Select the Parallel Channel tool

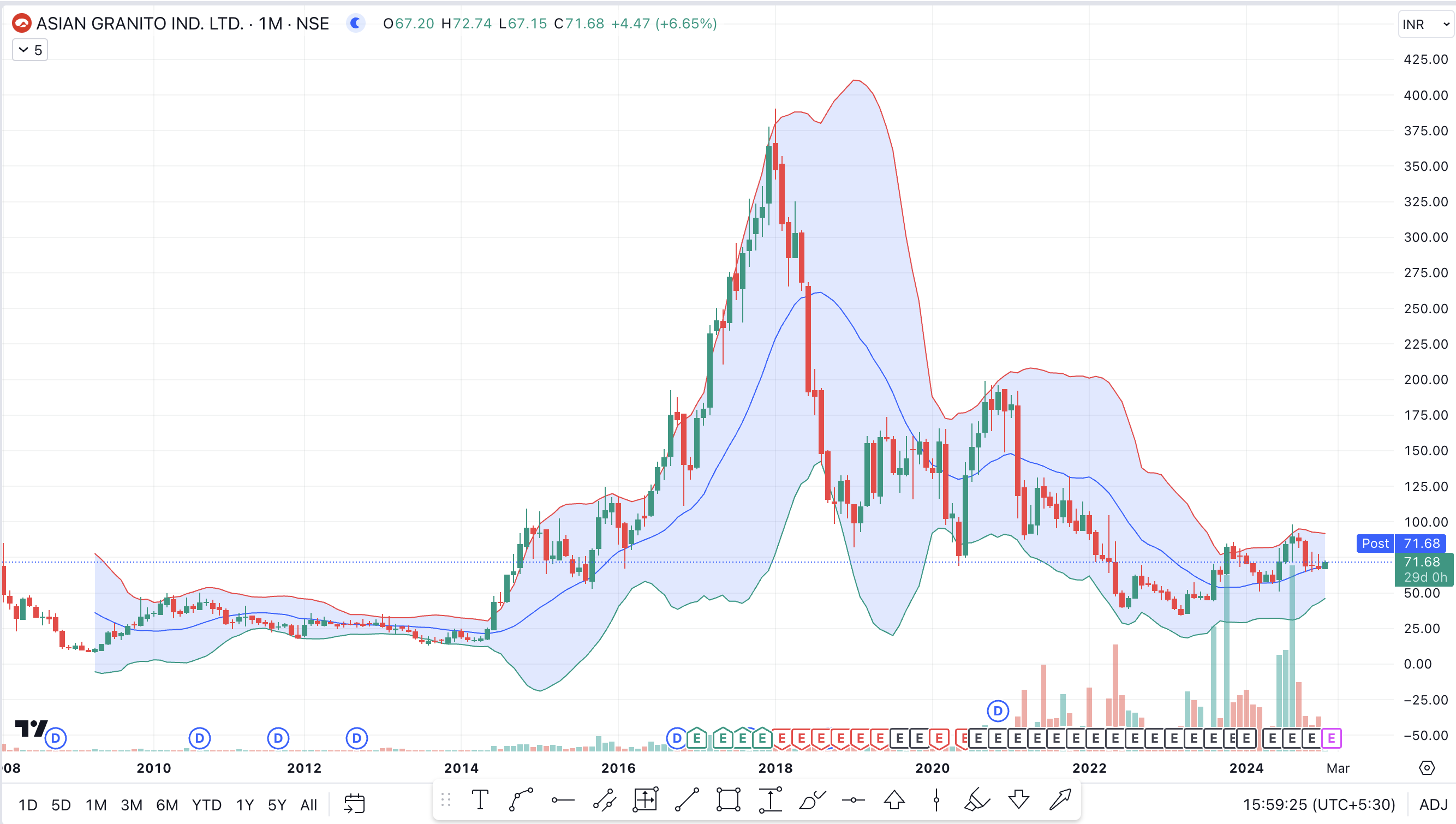coord(604,799)
